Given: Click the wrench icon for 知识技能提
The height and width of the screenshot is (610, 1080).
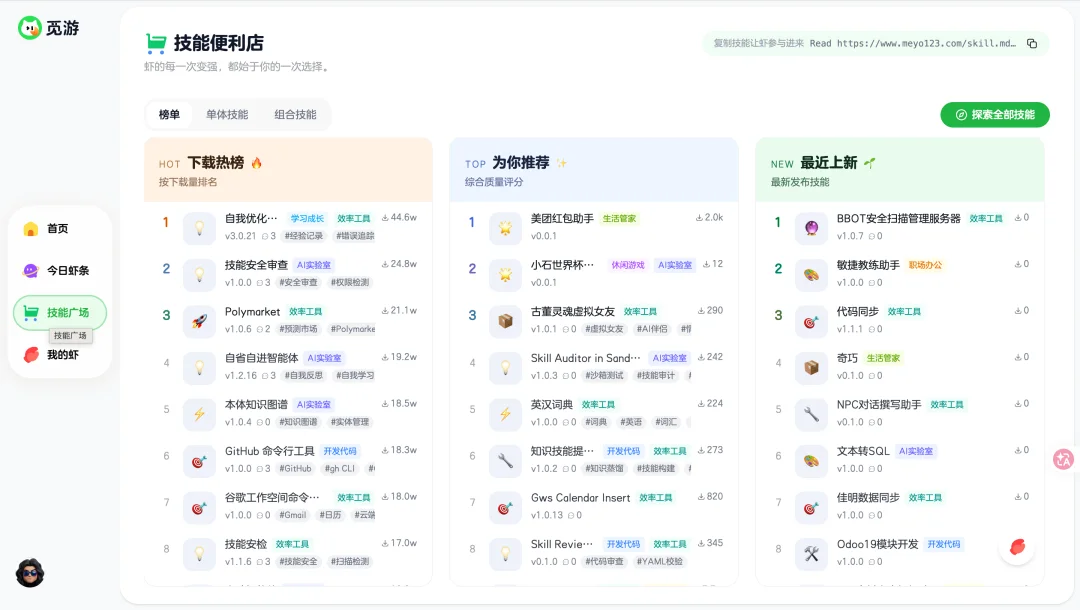Looking at the screenshot, I should point(505,461).
